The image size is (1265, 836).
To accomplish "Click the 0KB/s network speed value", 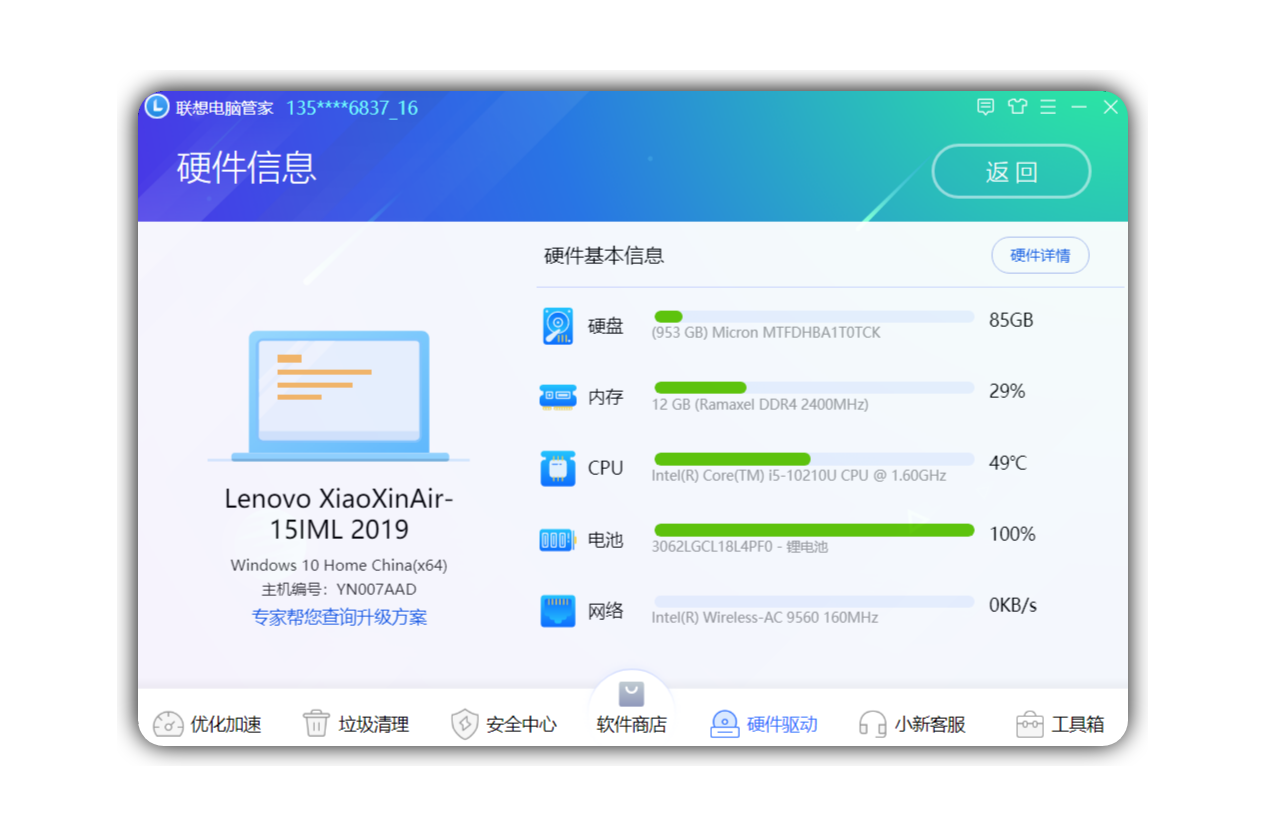I will [1013, 605].
